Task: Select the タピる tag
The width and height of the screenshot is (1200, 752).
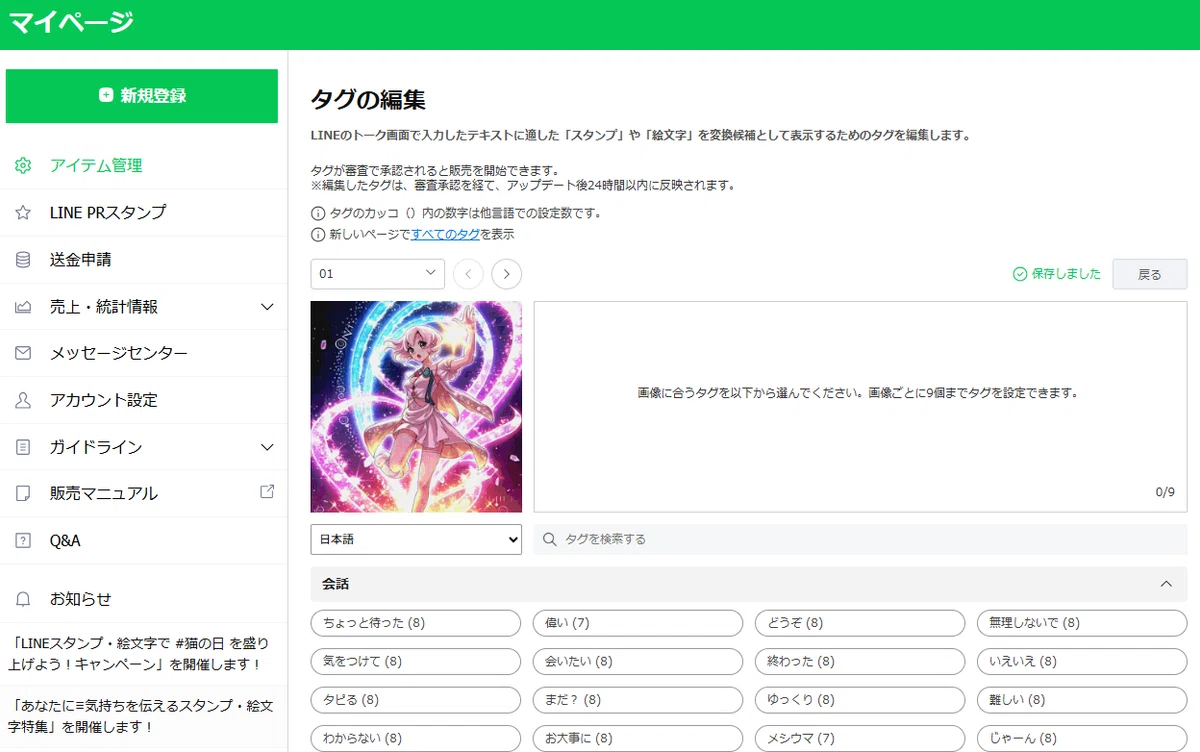Action: [x=416, y=700]
